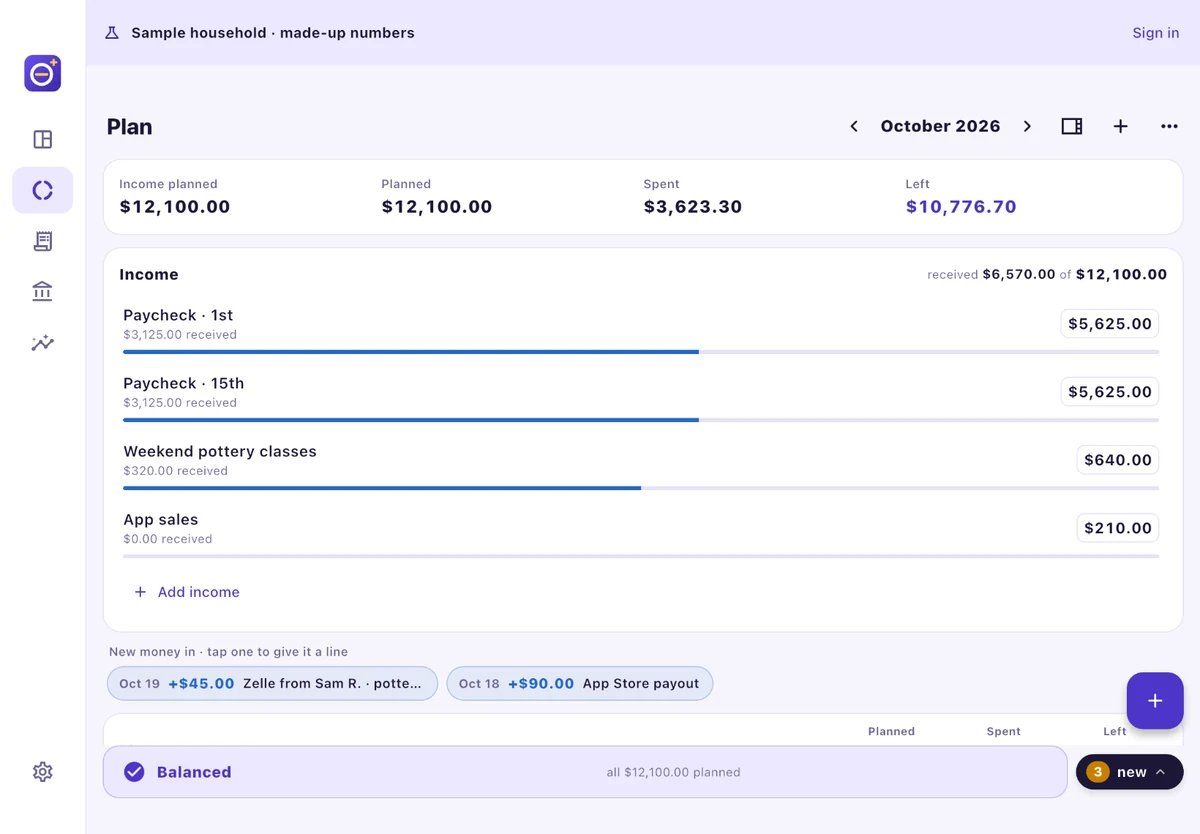Click the Left column header
Screen dimensions: 1200x834
pyautogui.click(x=1114, y=731)
